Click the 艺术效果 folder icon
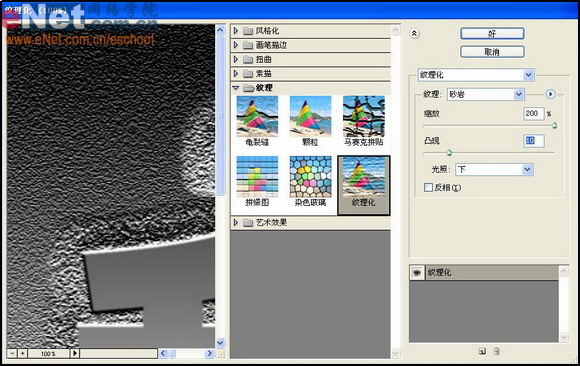Viewport: 580px width, 366px height. 248,222
